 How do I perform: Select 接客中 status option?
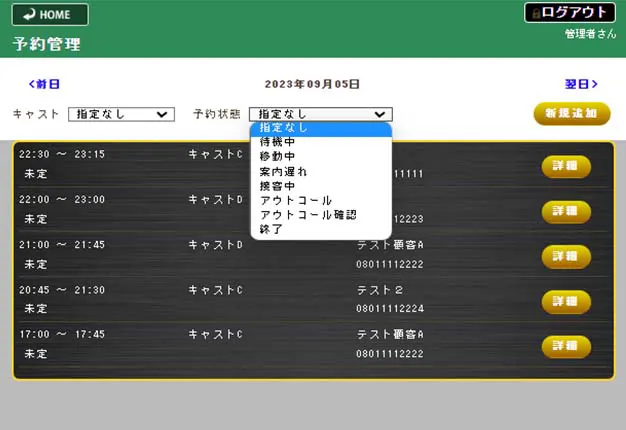[x=321, y=186]
